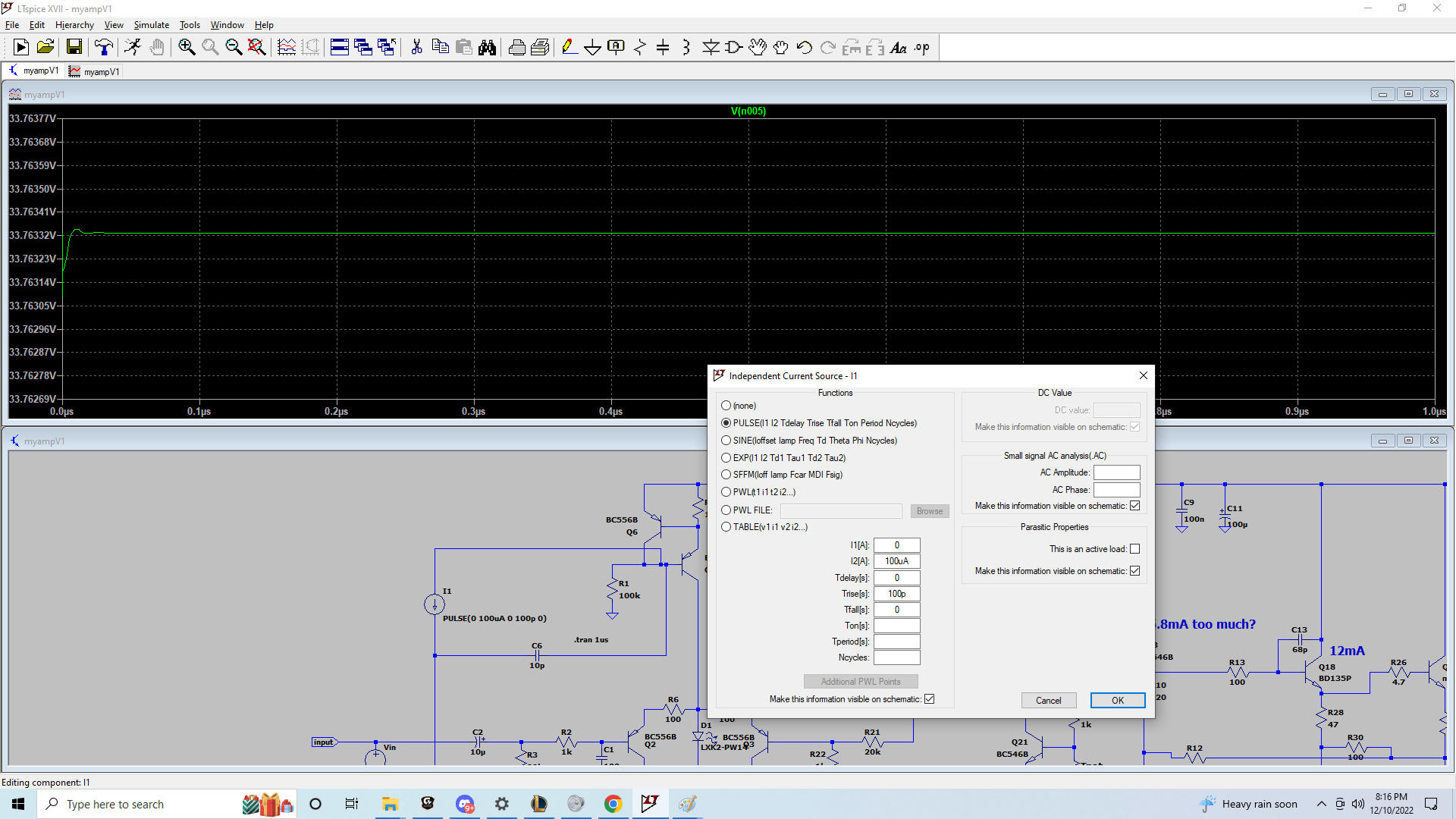This screenshot has width=1456, height=819.
Task: Click the V(n005) trace label
Action: click(748, 111)
